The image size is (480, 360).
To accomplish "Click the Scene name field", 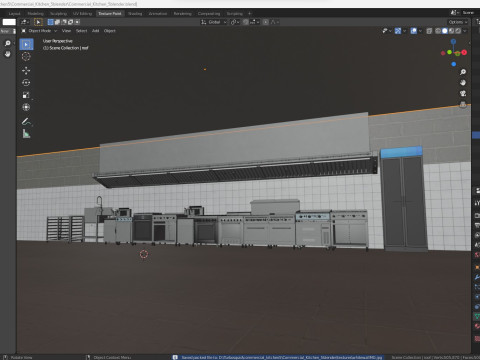I will click(468, 12).
